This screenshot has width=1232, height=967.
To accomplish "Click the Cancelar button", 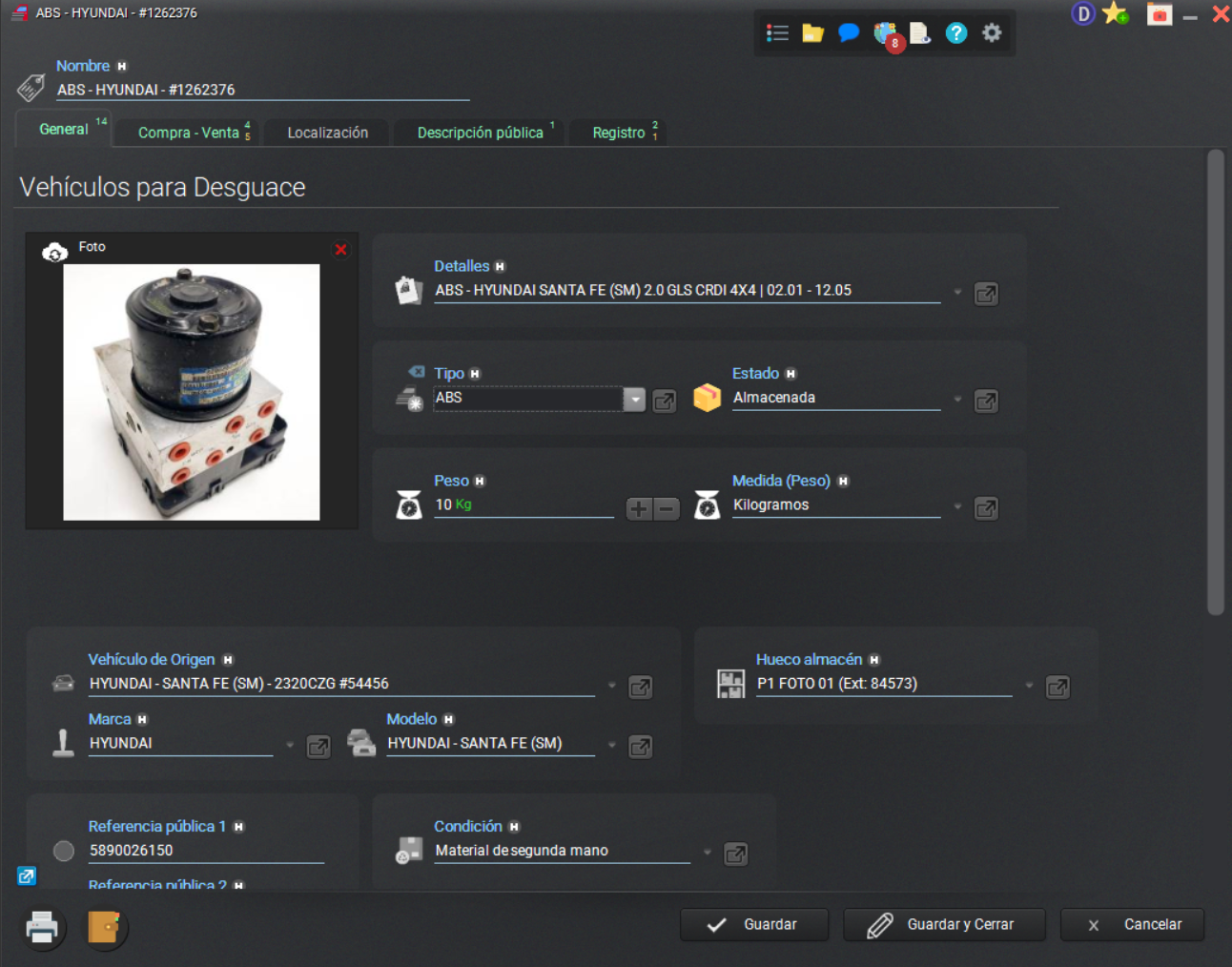I will click(1132, 924).
